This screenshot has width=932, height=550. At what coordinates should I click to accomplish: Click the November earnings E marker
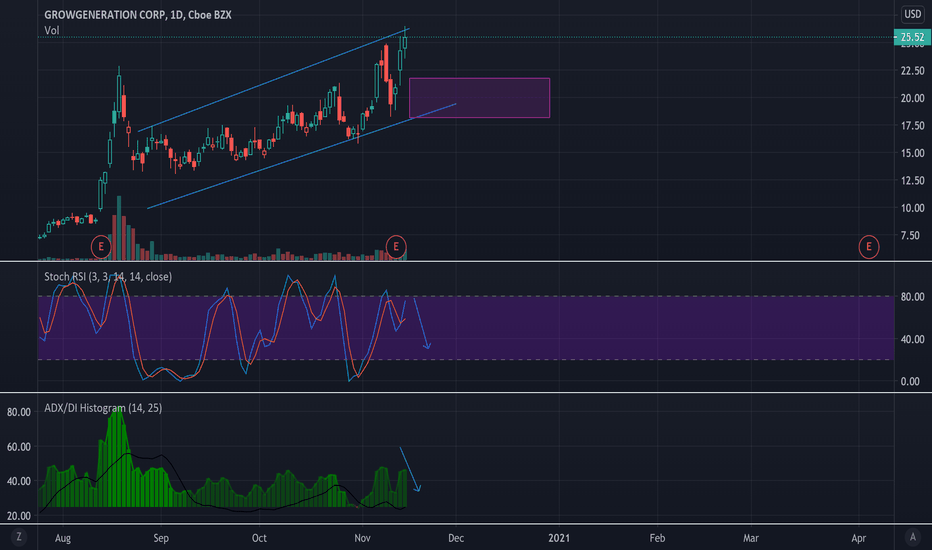point(396,247)
